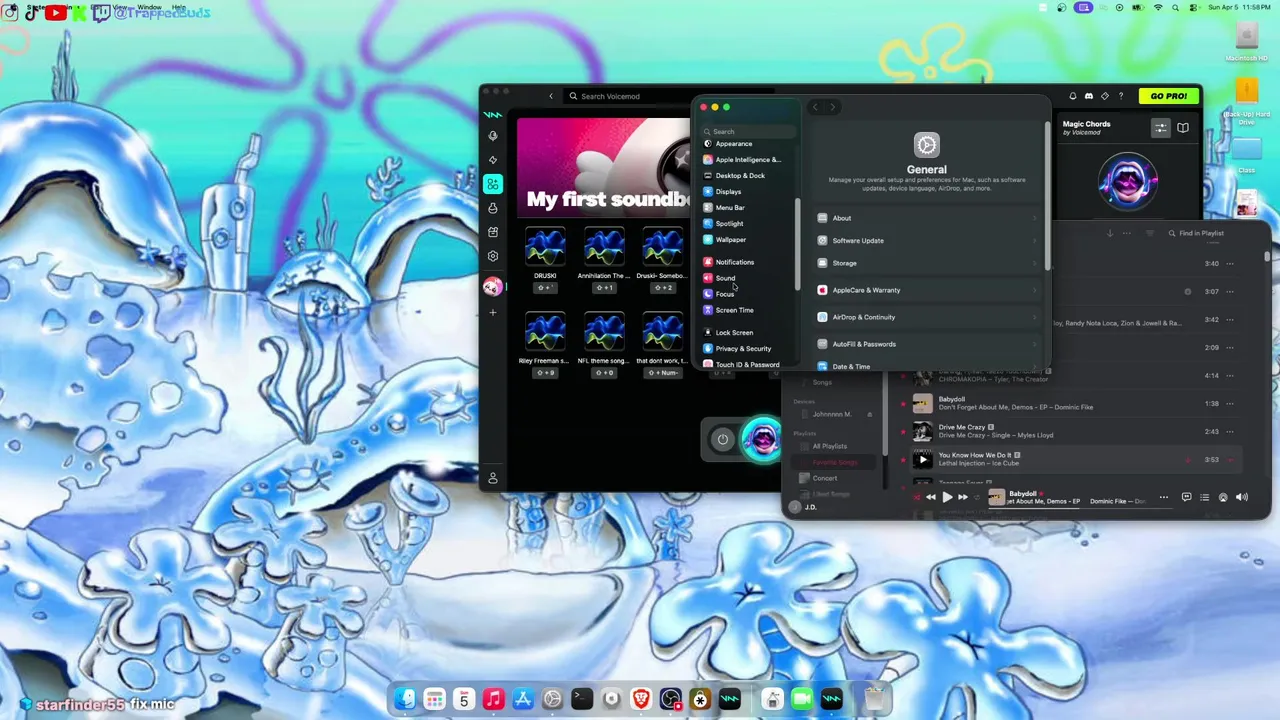Viewport: 1280px width, 720px height.
Task: Open Voicemod soundboard sidebar icon
Action: coord(492,184)
